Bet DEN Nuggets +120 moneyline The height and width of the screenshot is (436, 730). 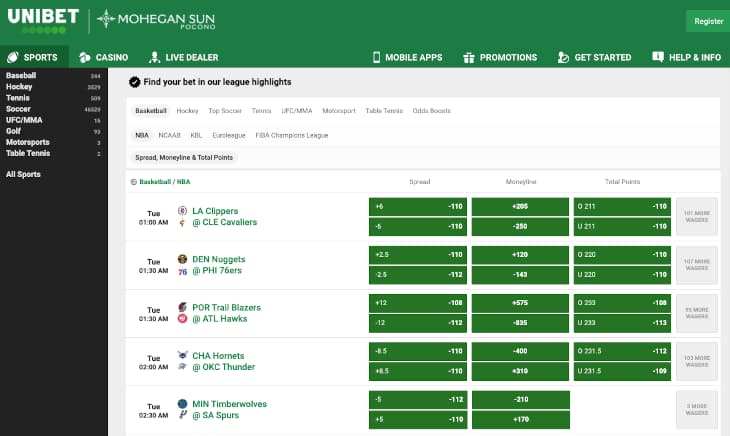coord(520,255)
